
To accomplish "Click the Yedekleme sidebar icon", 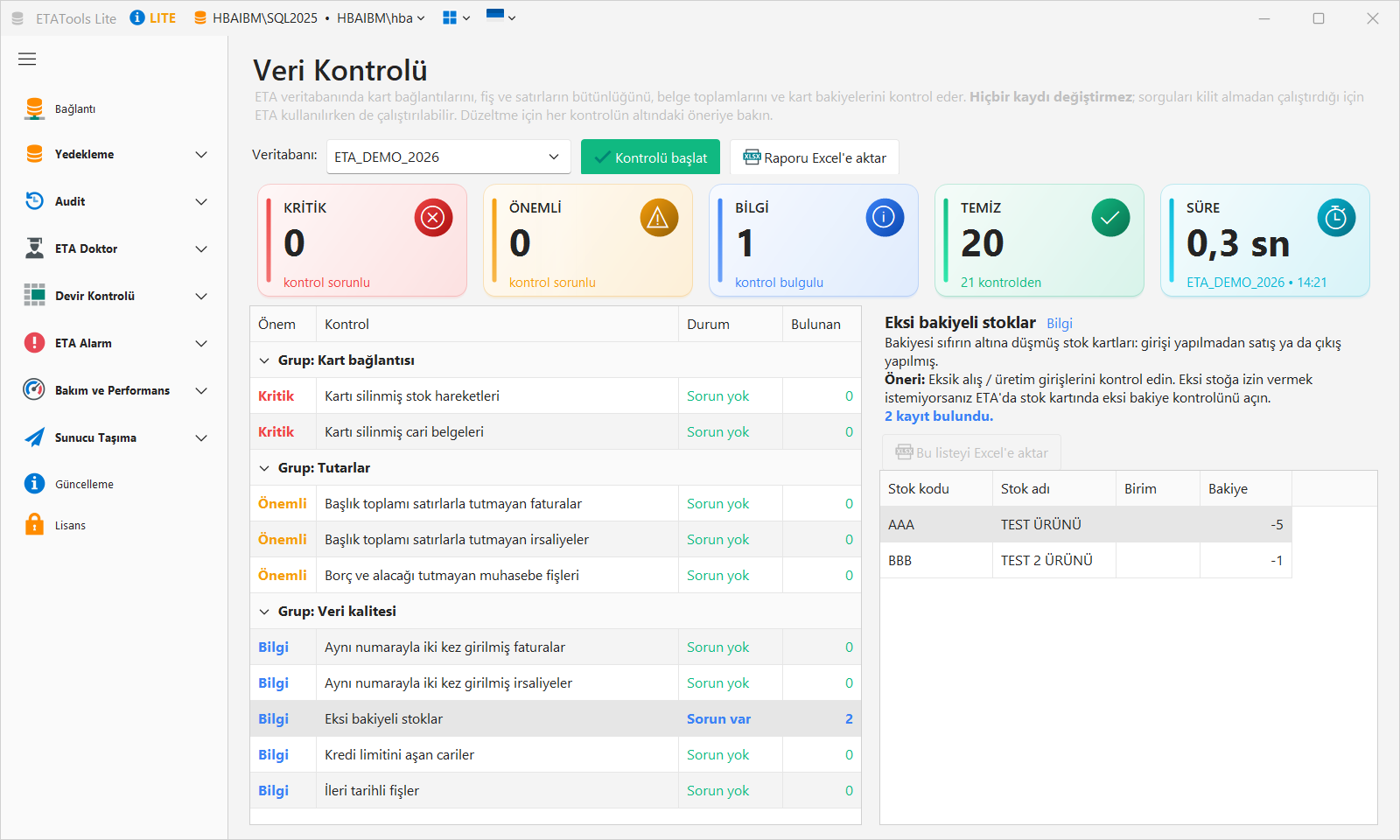I will click(x=34, y=154).
